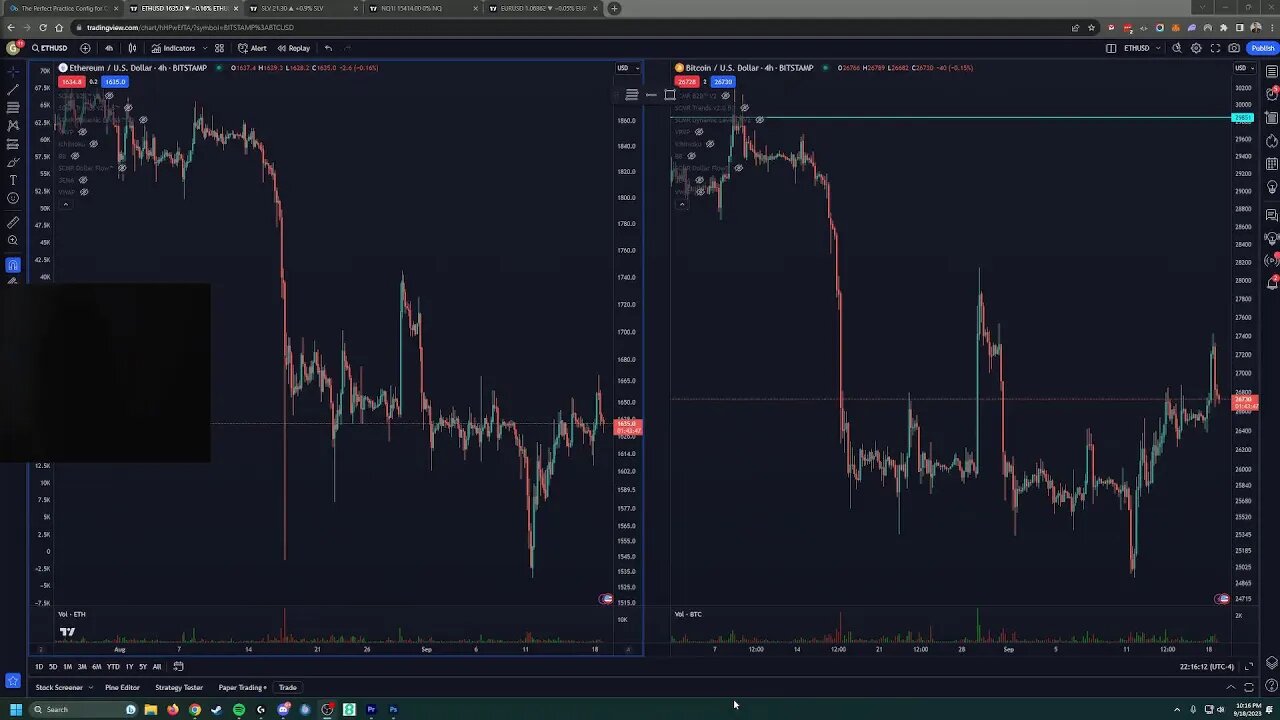Click the Trade button in bottom panel

[x=288, y=687]
